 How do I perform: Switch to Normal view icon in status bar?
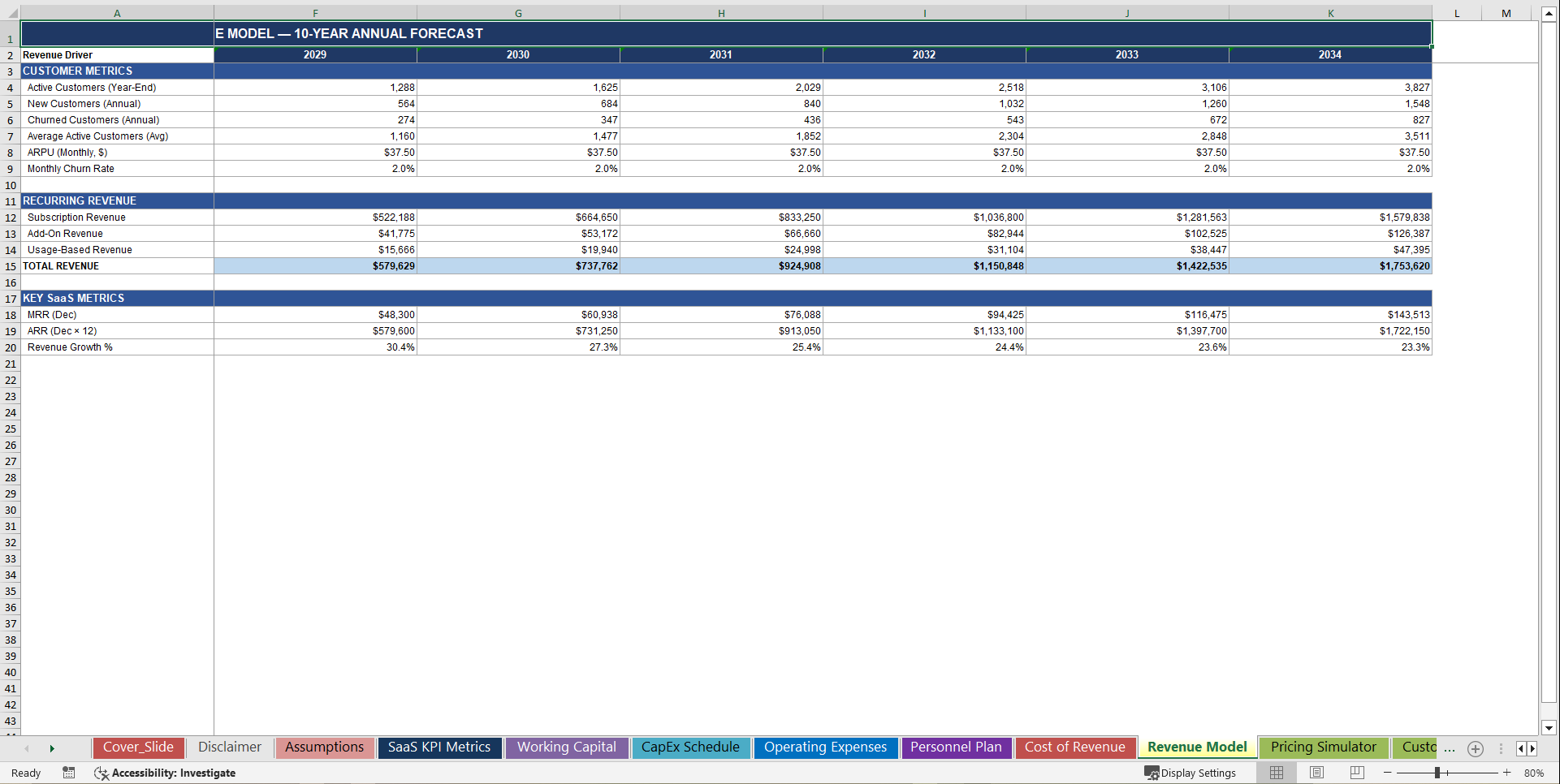coord(1276,773)
